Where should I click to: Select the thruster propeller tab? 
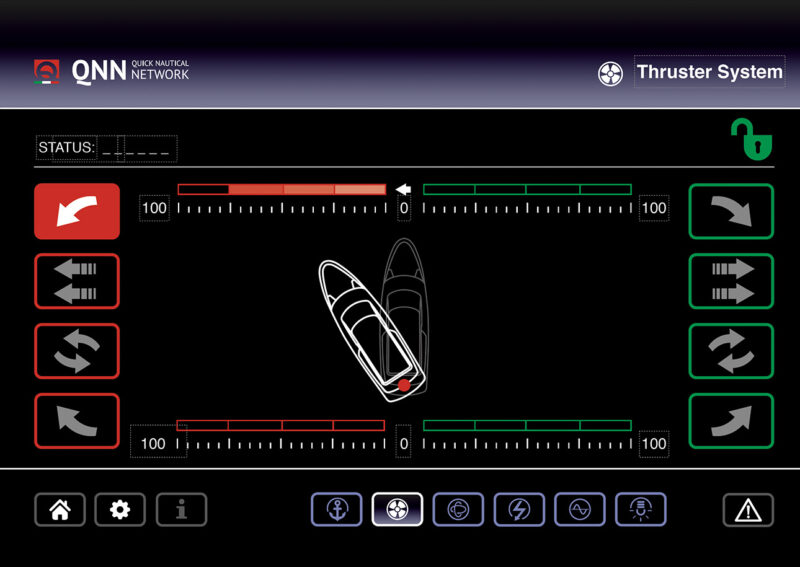tap(397, 509)
